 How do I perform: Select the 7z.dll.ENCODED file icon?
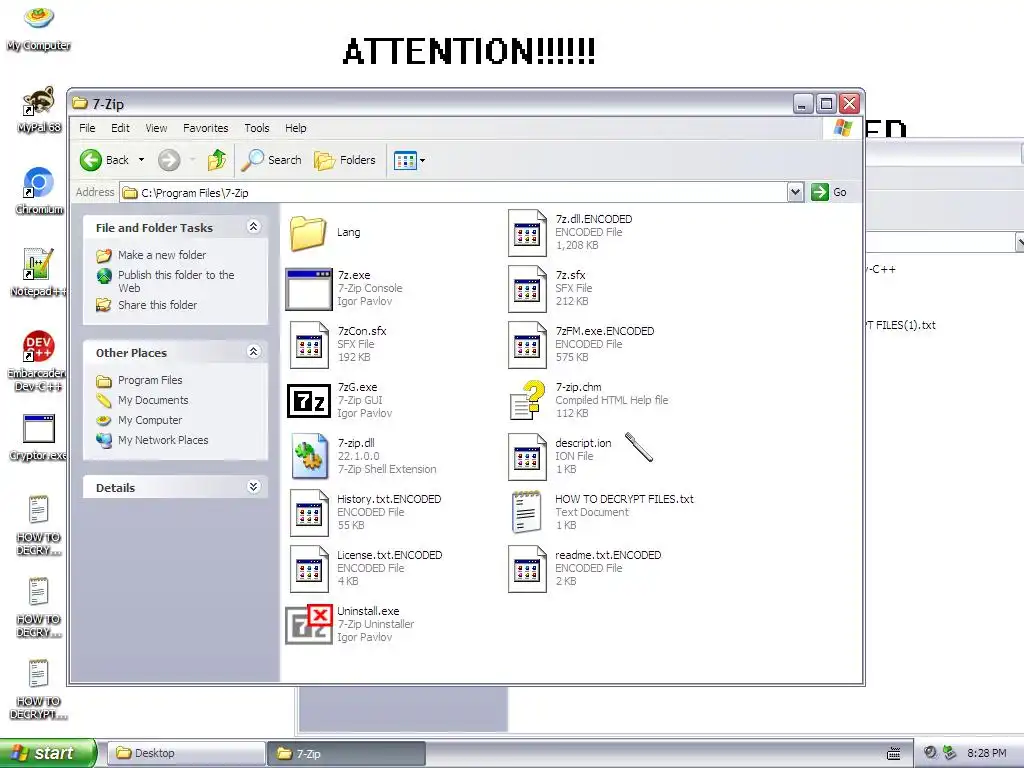tap(526, 232)
